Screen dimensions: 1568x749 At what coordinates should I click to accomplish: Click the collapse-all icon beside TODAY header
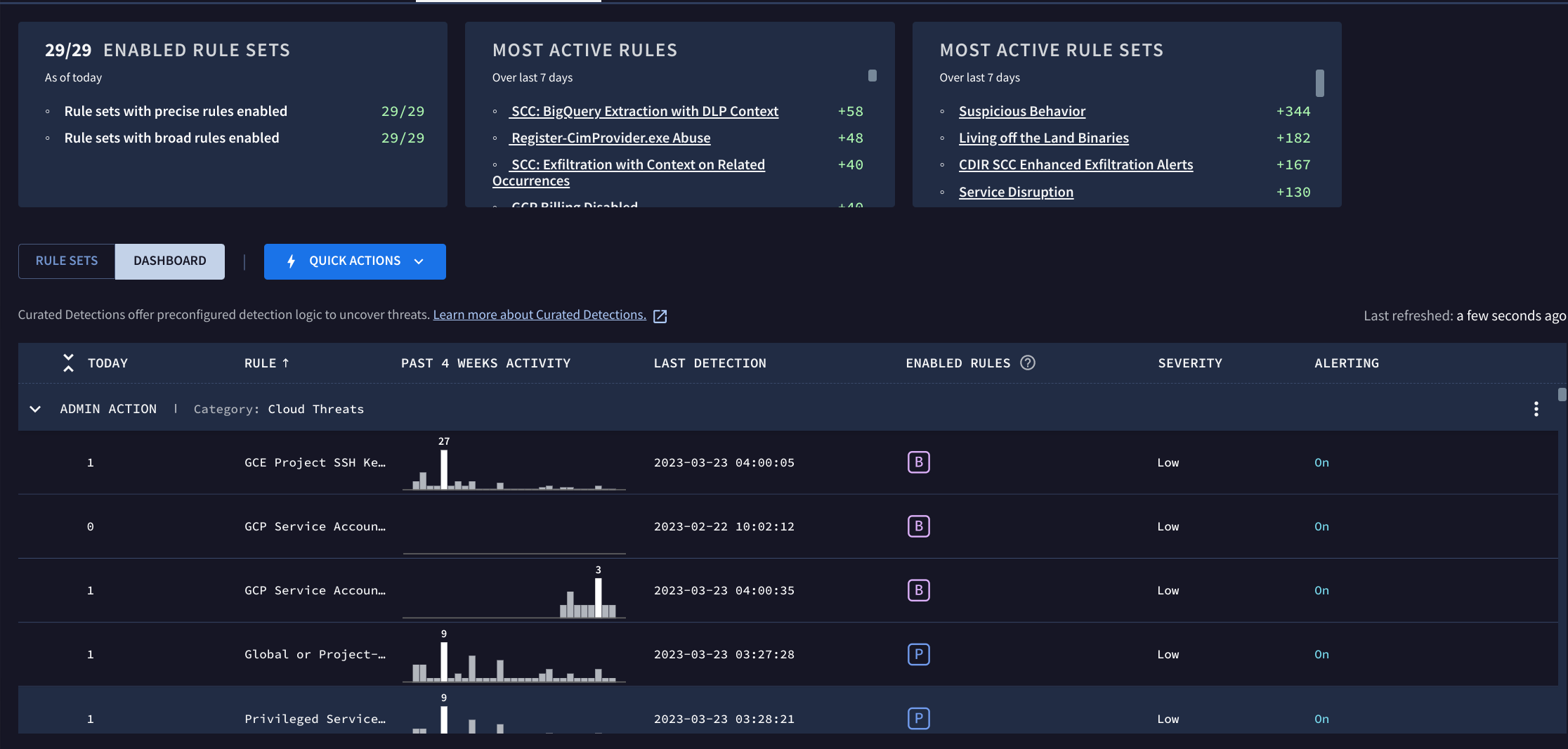pos(68,363)
